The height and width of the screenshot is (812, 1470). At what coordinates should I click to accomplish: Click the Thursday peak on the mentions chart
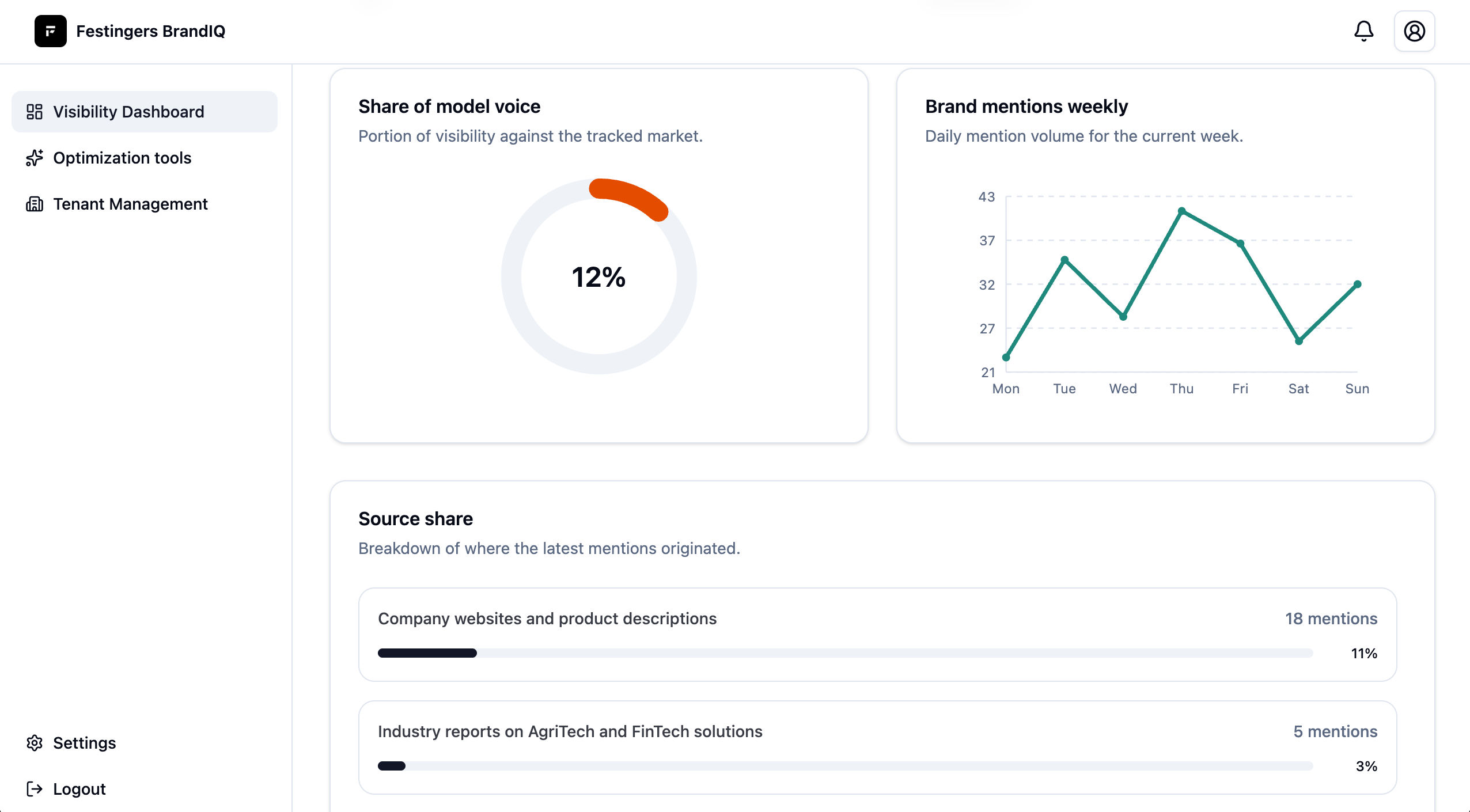point(1181,211)
